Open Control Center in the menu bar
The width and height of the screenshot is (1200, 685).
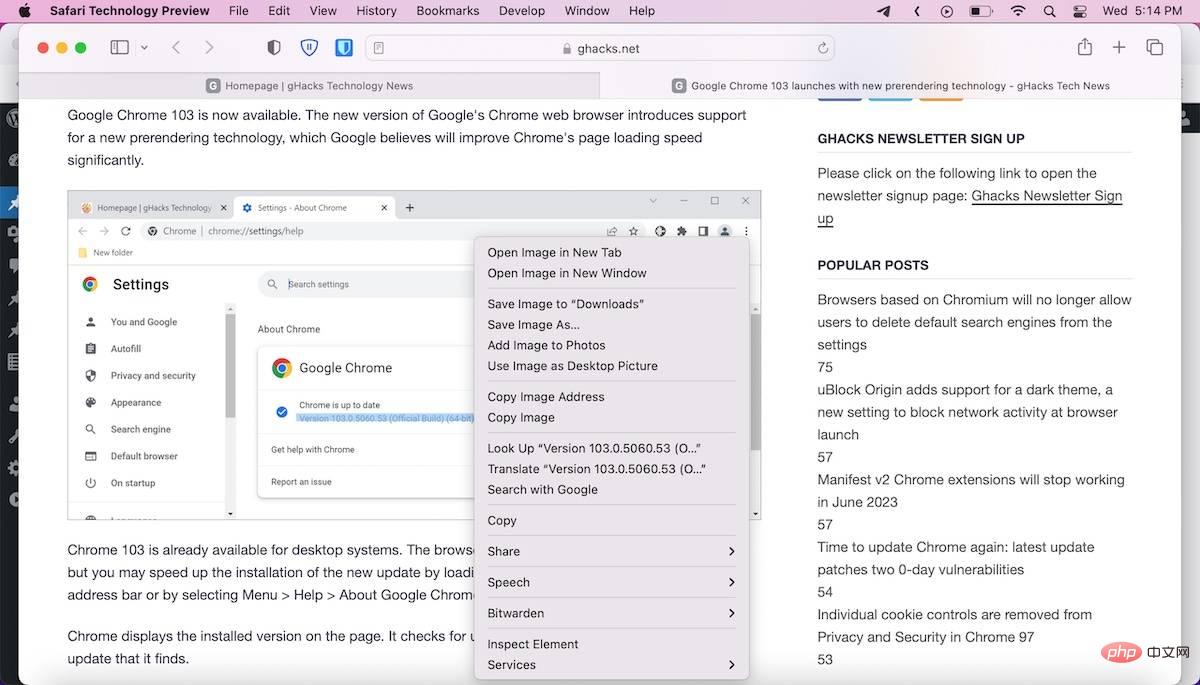tap(1079, 11)
